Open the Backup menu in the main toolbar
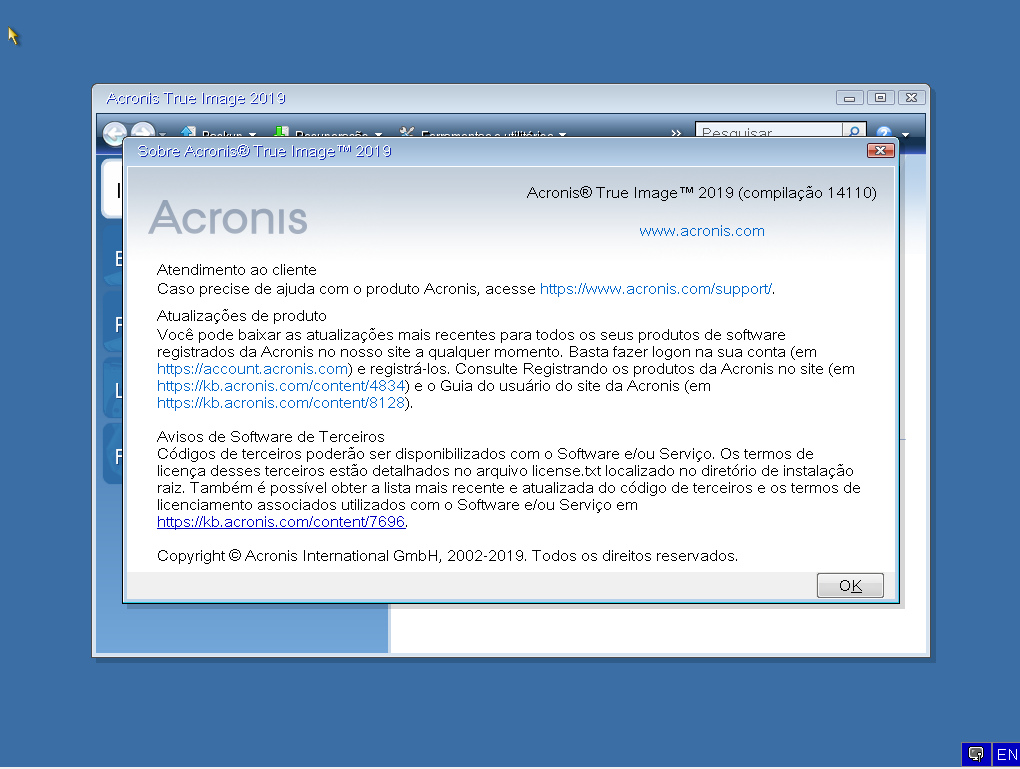Image resolution: width=1020 pixels, height=769 pixels. (x=219, y=133)
